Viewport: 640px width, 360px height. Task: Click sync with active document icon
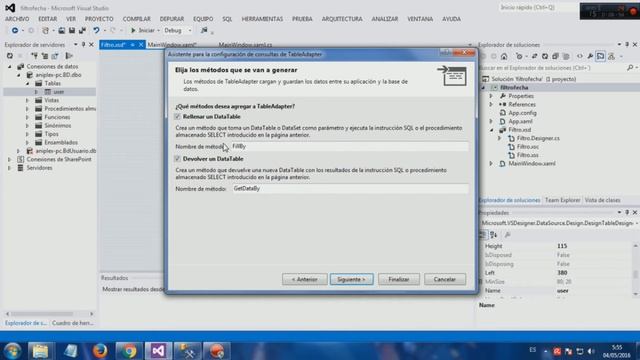pos(534,56)
